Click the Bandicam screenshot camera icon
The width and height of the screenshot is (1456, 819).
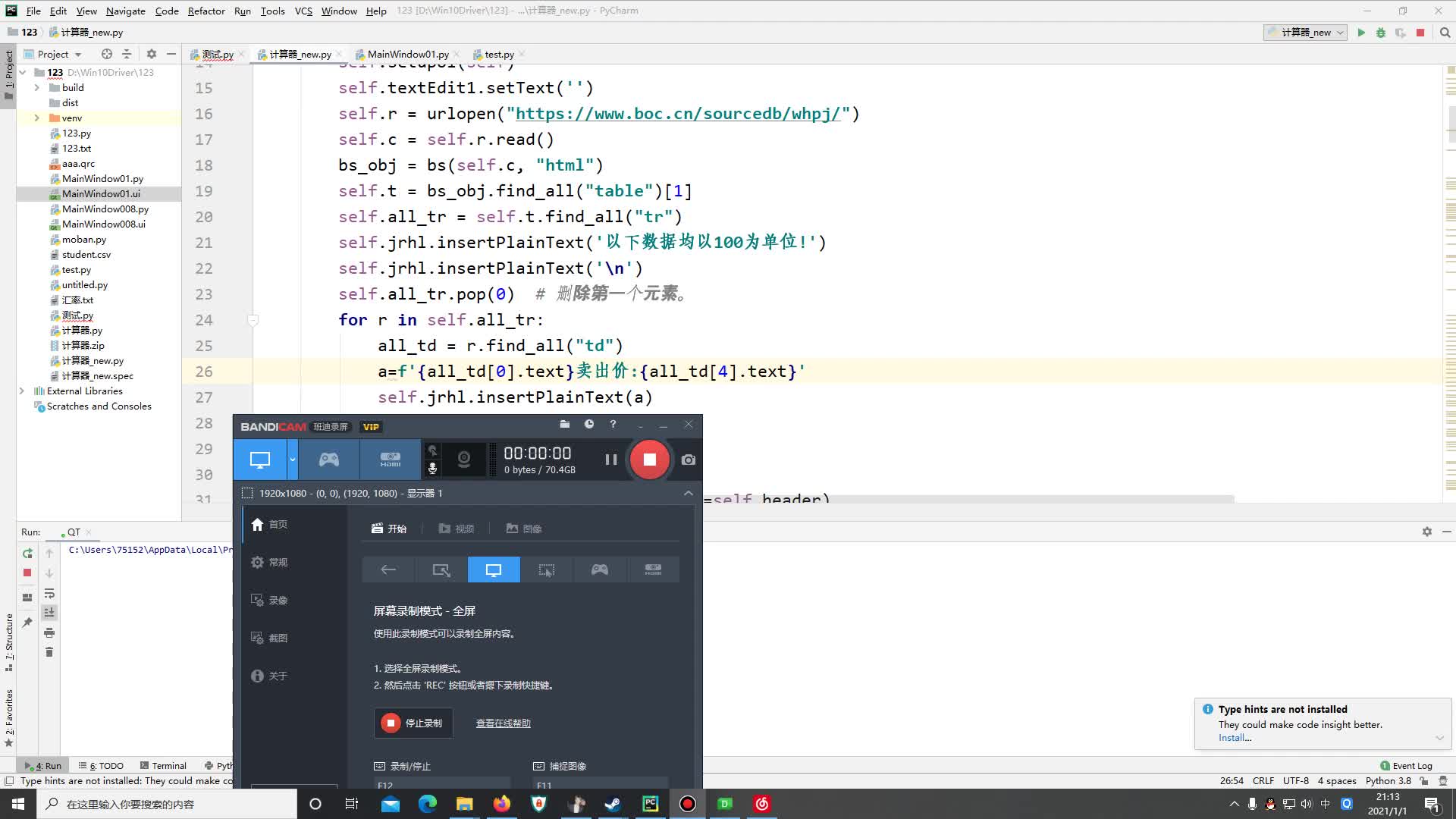click(688, 460)
